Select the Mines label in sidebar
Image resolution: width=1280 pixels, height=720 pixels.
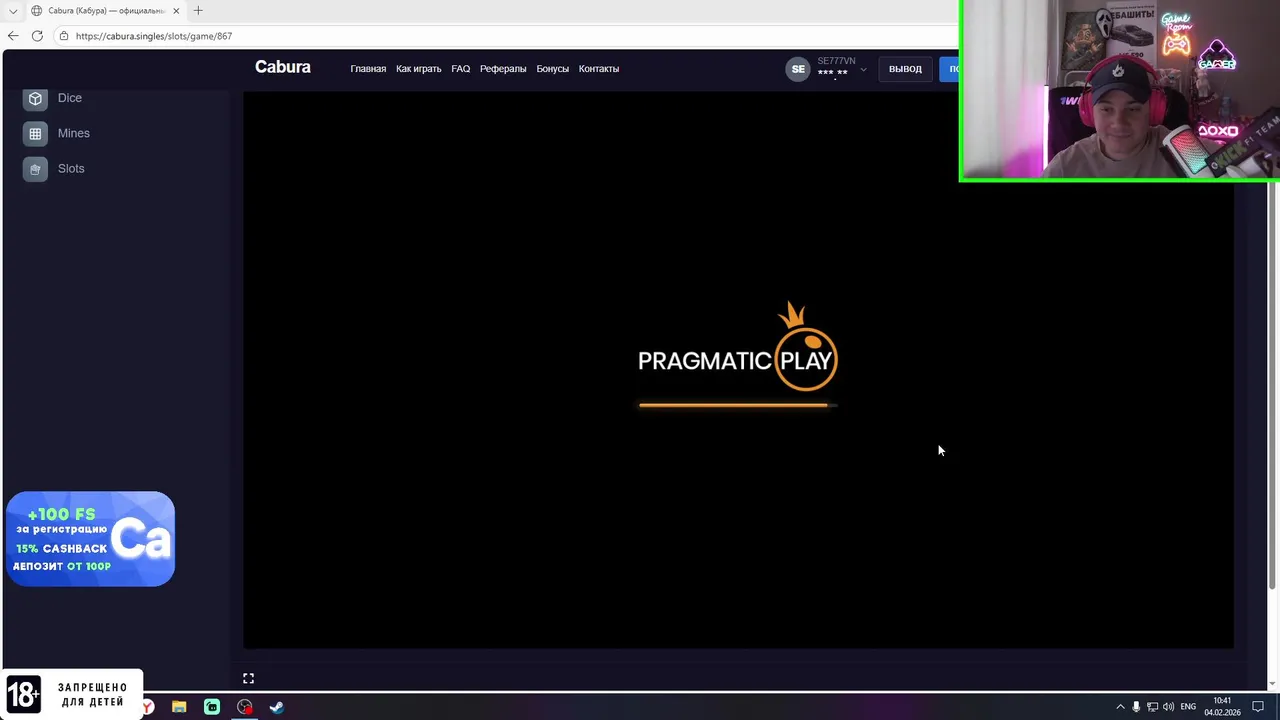point(74,133)
